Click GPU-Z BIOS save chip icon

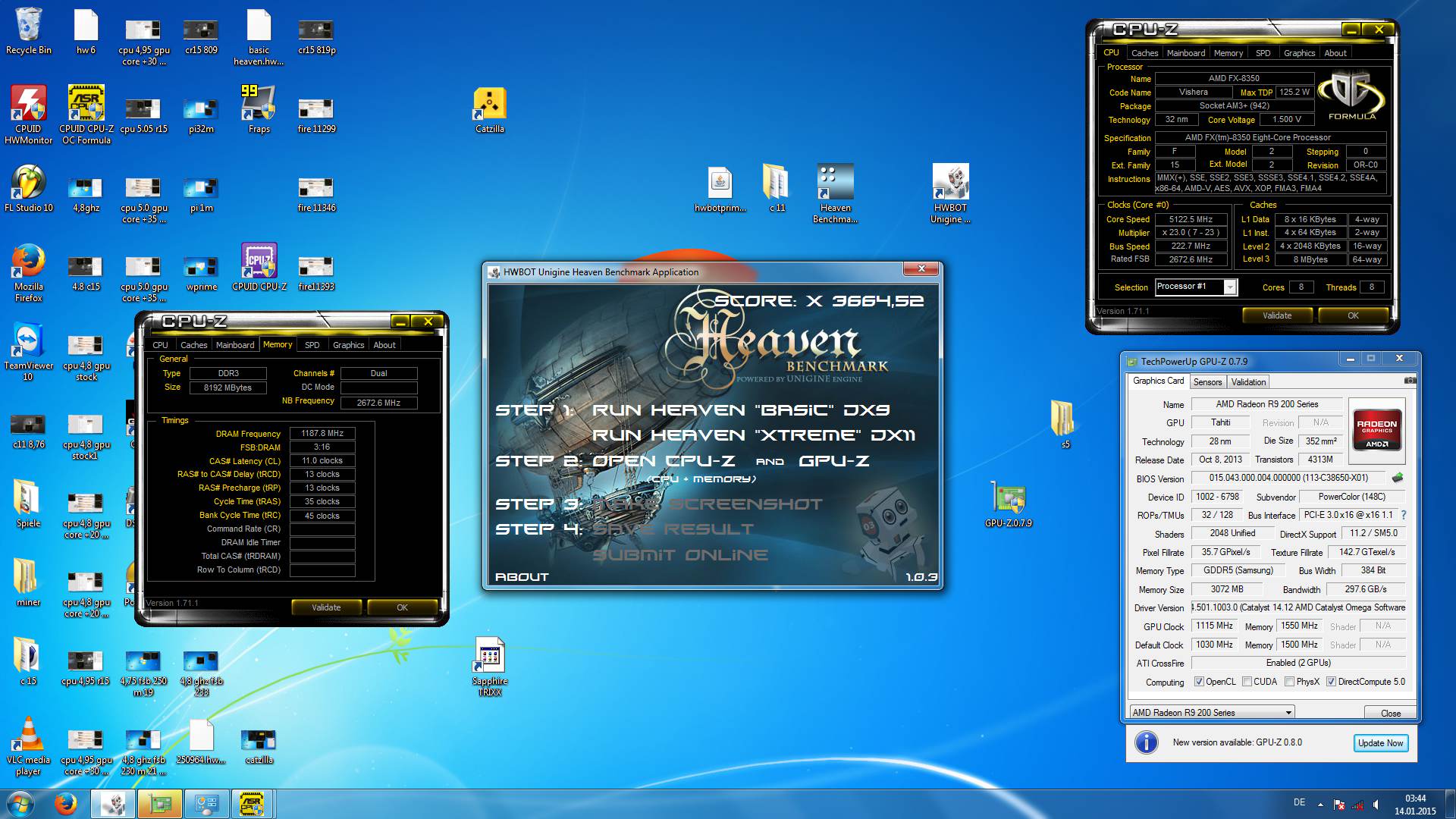point(1398,478)
